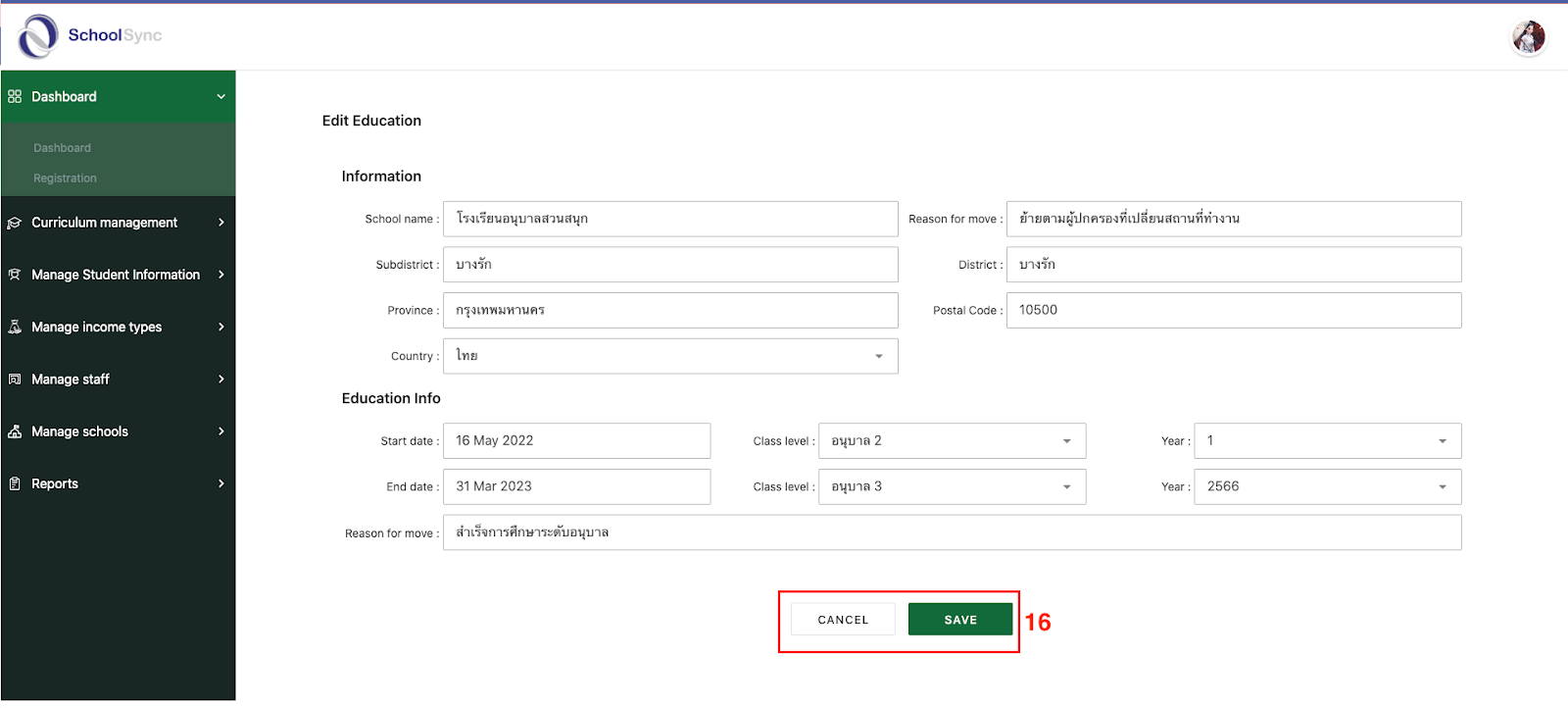Open the SchoolSync logo home link
This screenshot has width=1568, height=708.
(90, 36)
